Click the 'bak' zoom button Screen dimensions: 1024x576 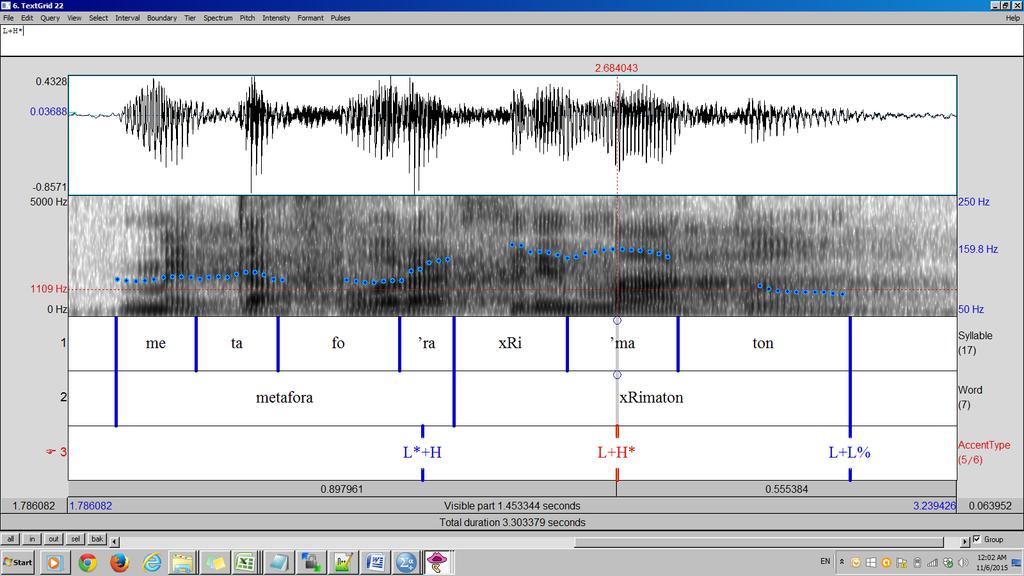97,539
